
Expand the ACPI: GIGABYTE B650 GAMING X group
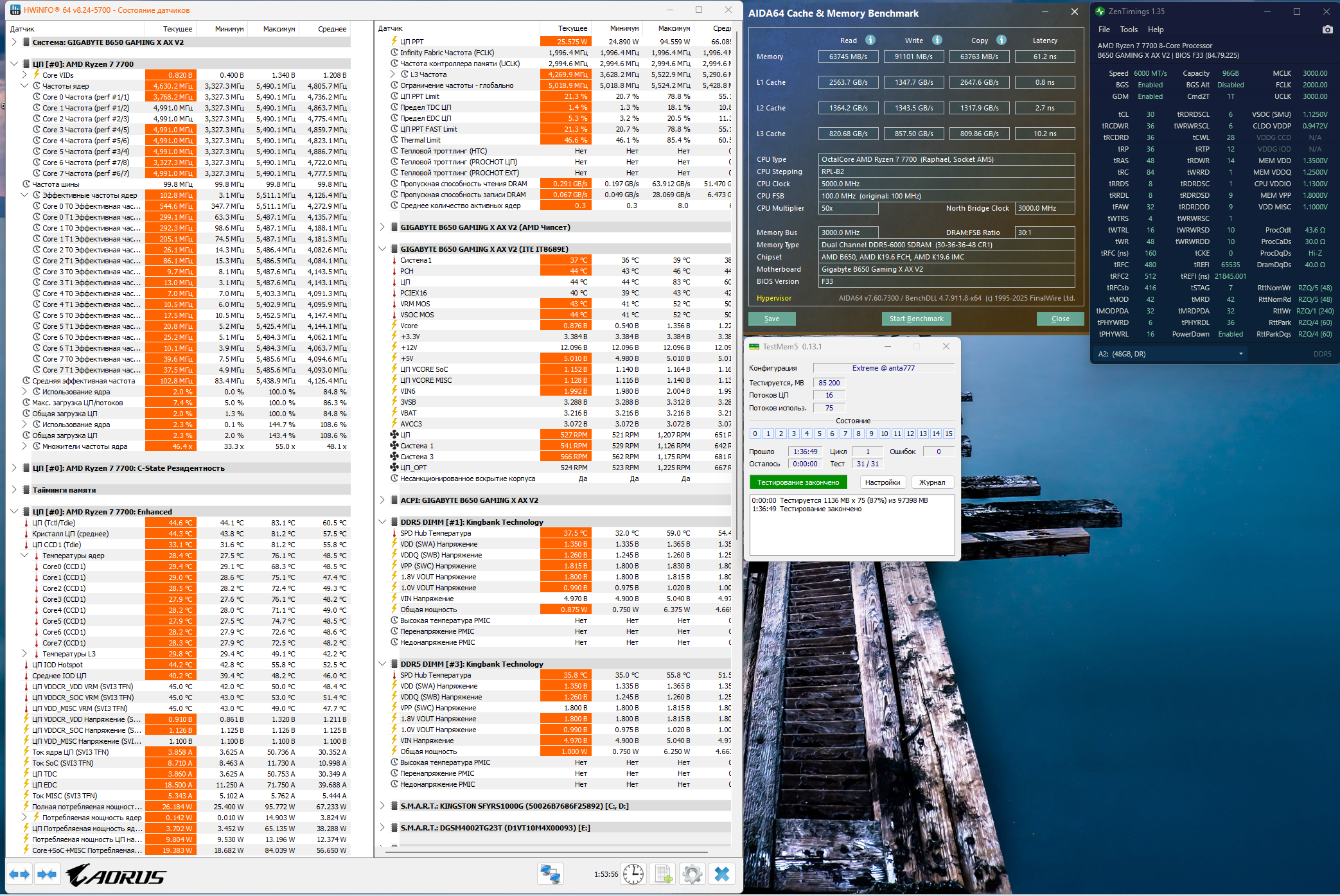pos(382,500)
